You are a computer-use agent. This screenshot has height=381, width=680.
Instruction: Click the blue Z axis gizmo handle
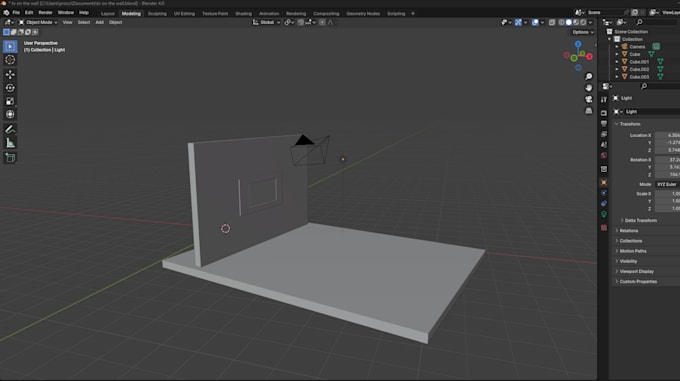[x=578, y=44]
